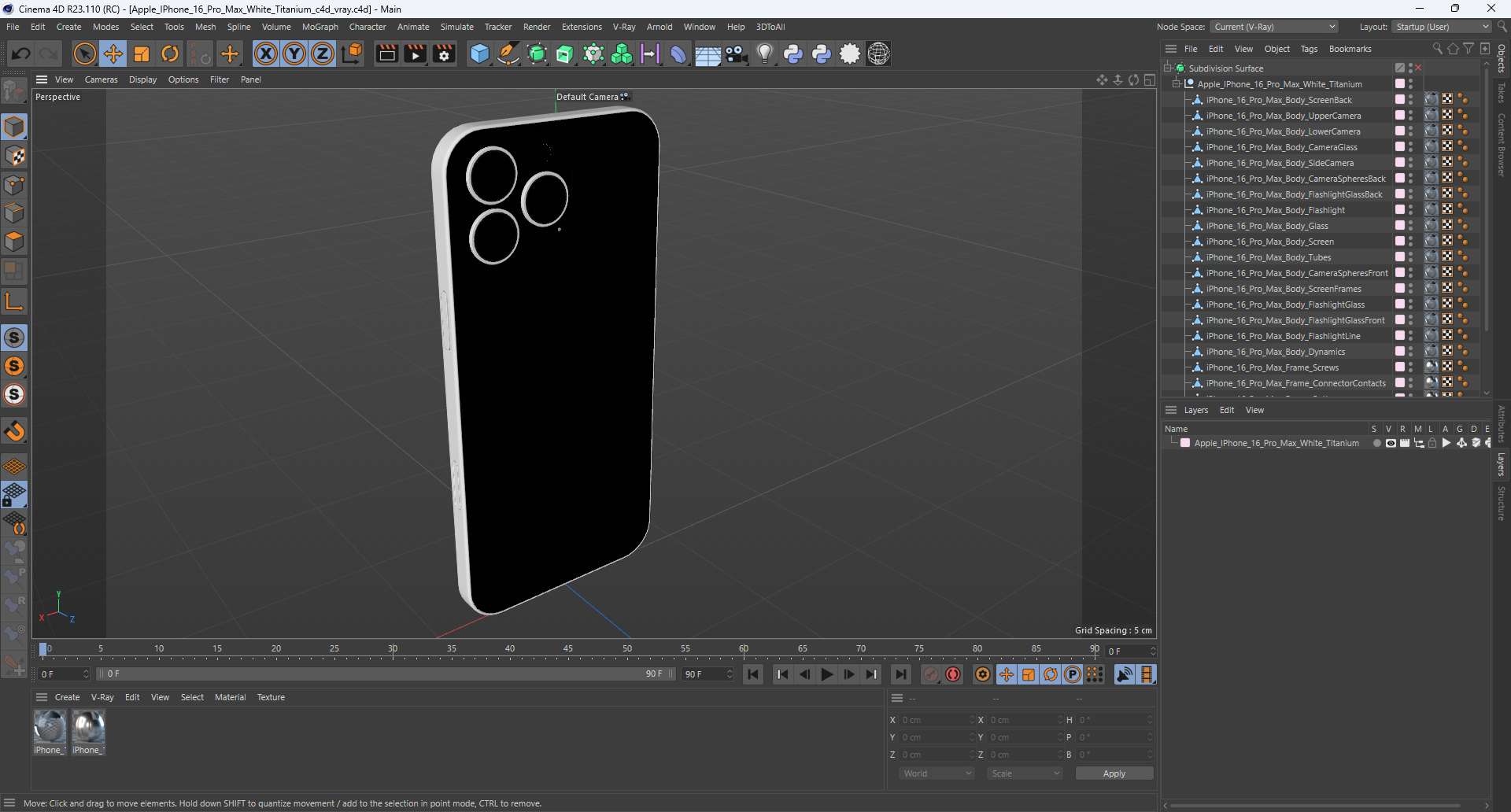Screen dimensions: 1511x812
Task: Click the globe web icon in toolbar
Action: pos(879,54)
